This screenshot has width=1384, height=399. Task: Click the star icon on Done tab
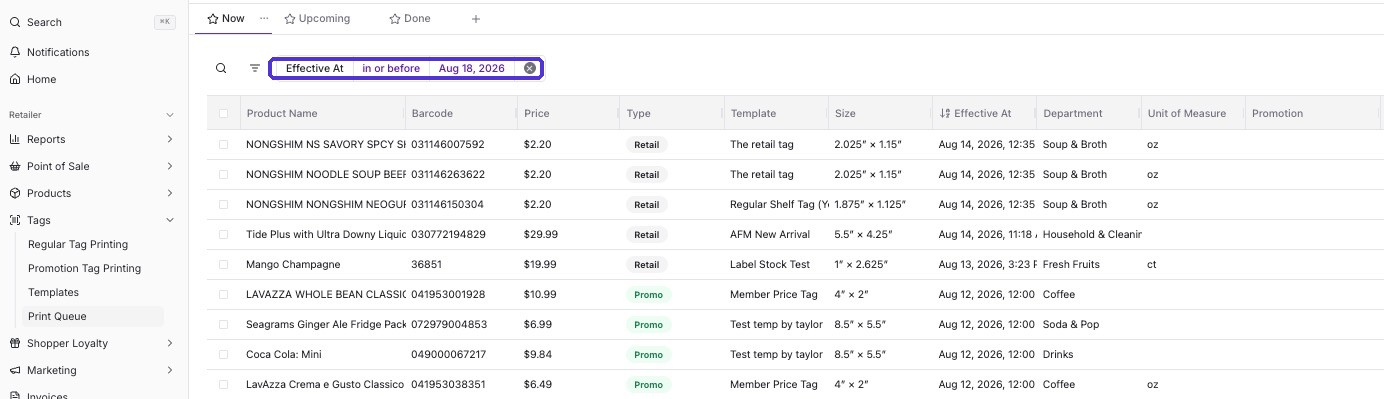click(395, 18)
